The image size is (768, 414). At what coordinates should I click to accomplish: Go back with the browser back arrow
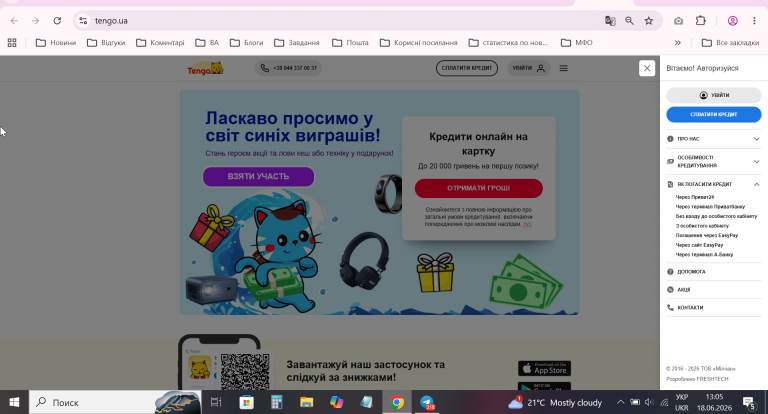(x=14, y=21)
